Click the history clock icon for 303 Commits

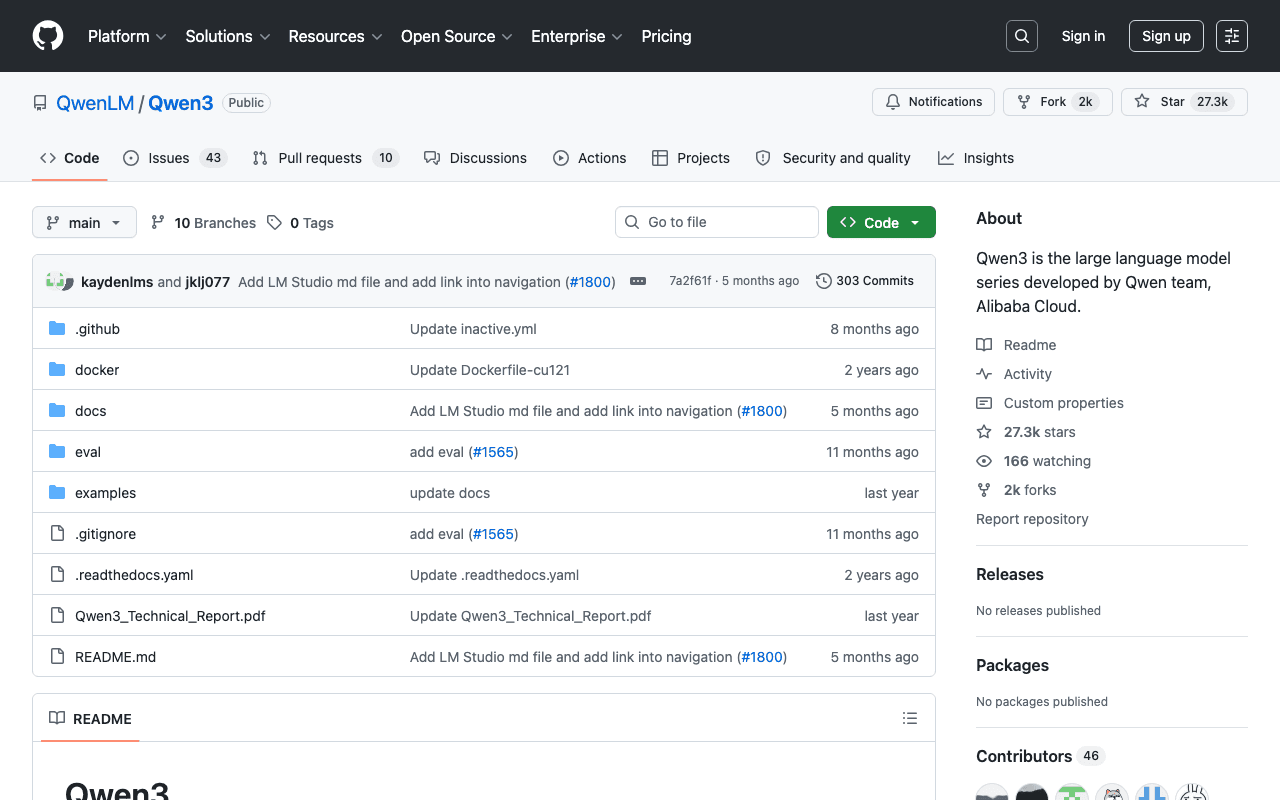pyautogui.click(x=824, y=281)
